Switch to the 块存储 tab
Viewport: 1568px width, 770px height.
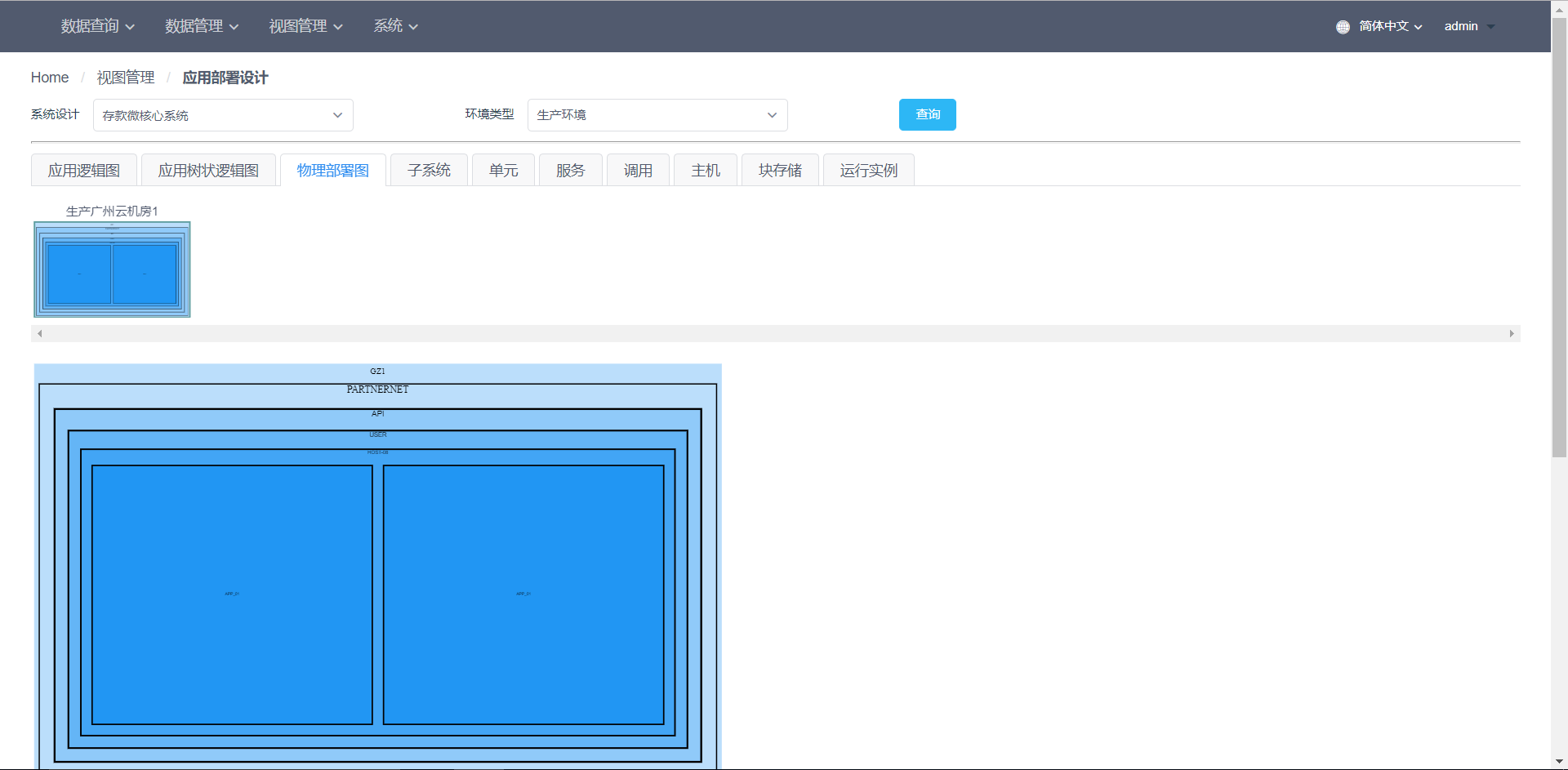[x=780, y=170]
